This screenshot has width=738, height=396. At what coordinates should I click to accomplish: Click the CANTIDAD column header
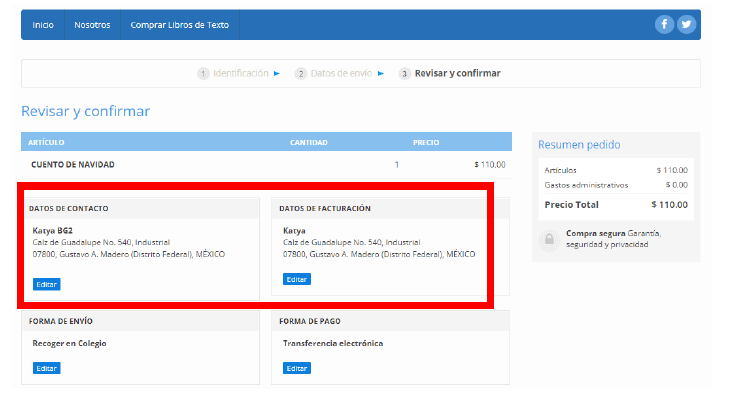309,142
